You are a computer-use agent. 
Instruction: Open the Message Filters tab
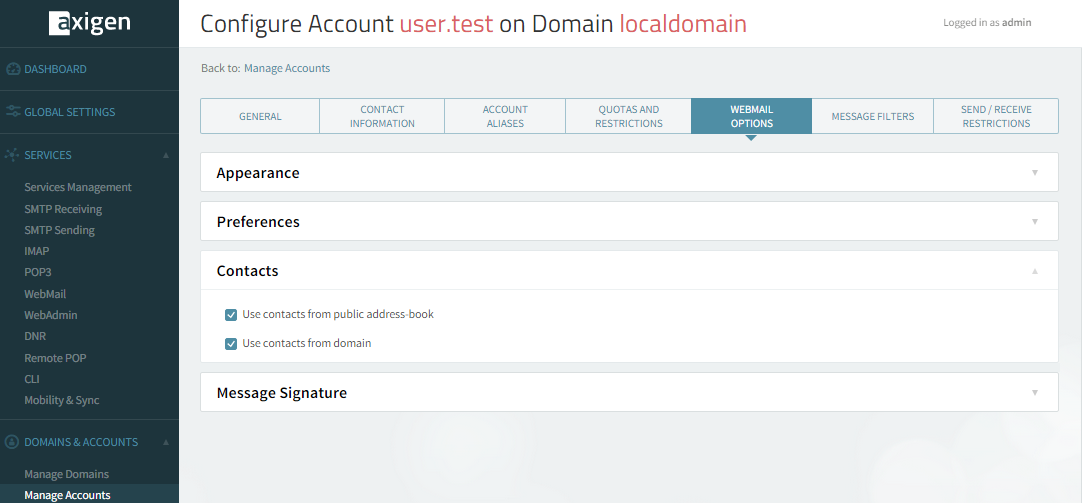tap(872, 116)
